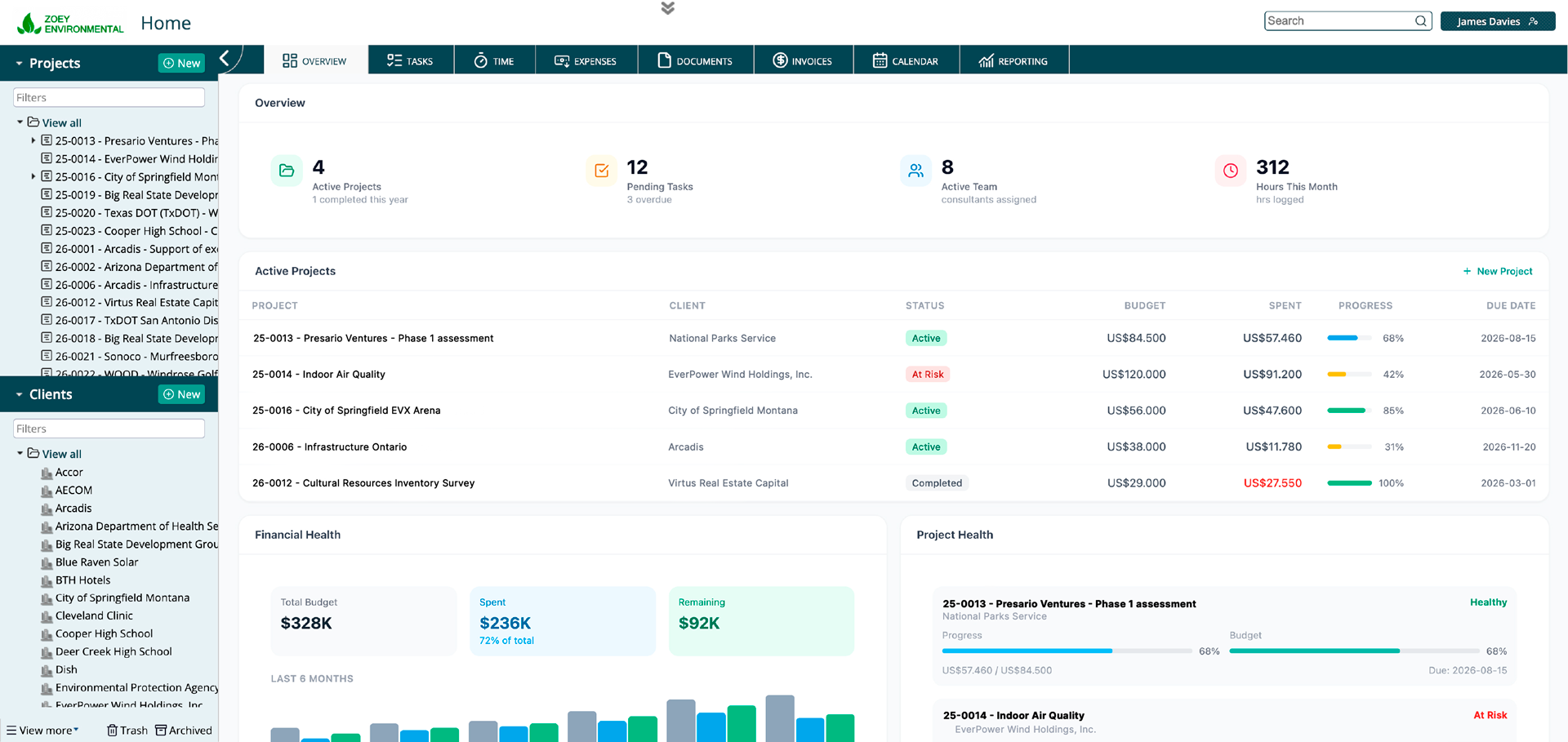
Task: Expand the 25-0016 City of Springfield node
Action: point(33,176)
